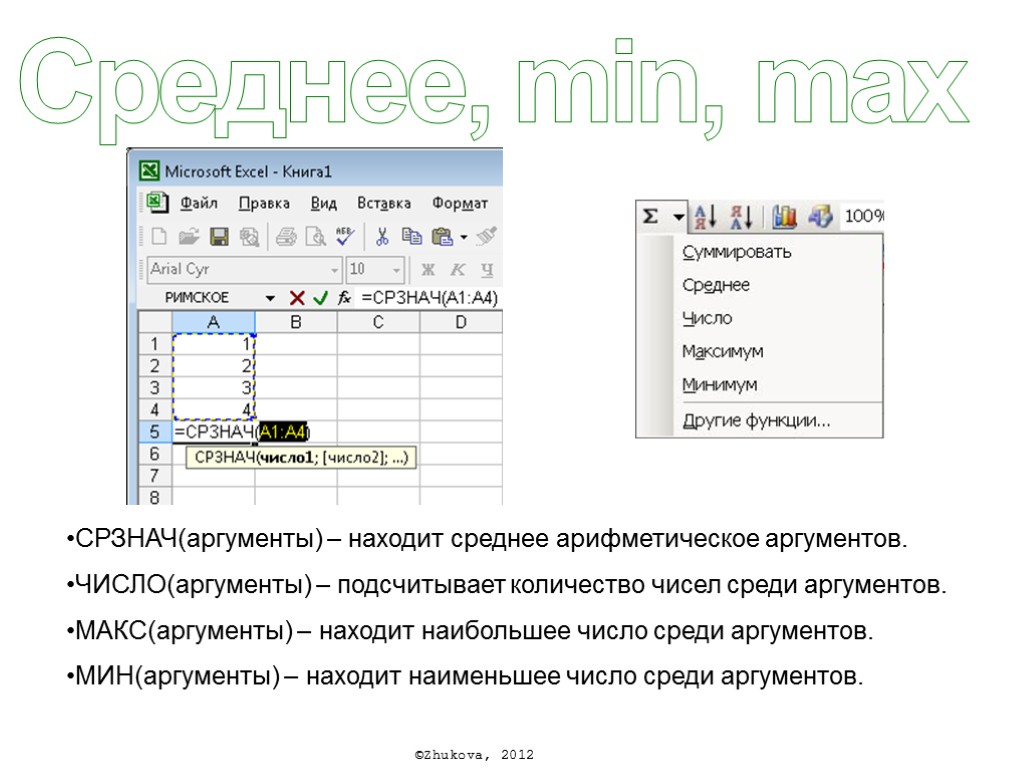Click the Excel application icon in title bar
The width and height of the screenshot is (1024, 768).
pyautogui.click(x=149, y=171)
